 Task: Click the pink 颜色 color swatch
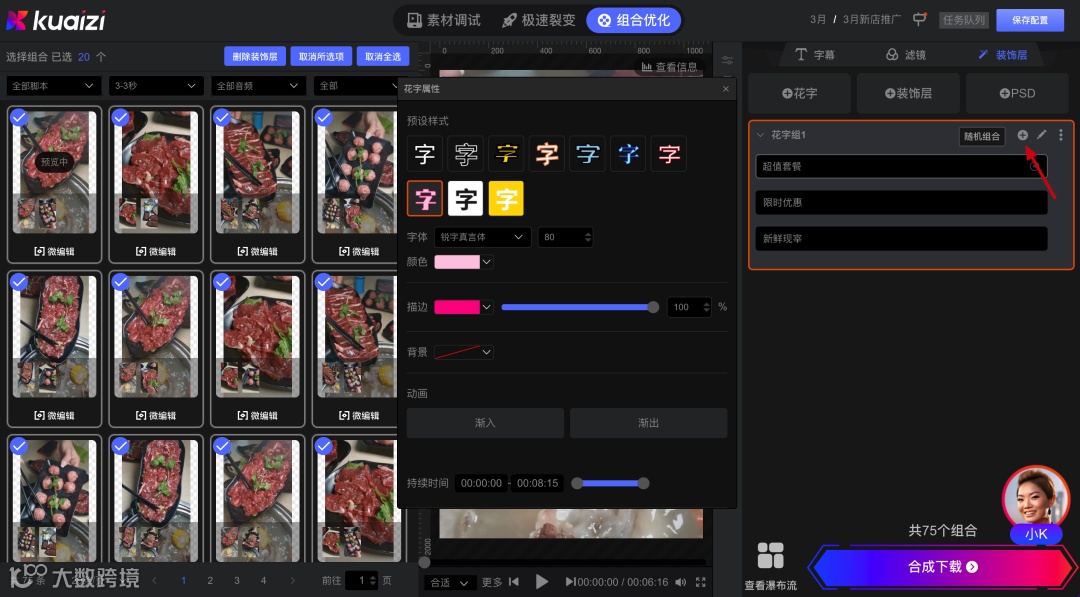(x=456, y=261)
